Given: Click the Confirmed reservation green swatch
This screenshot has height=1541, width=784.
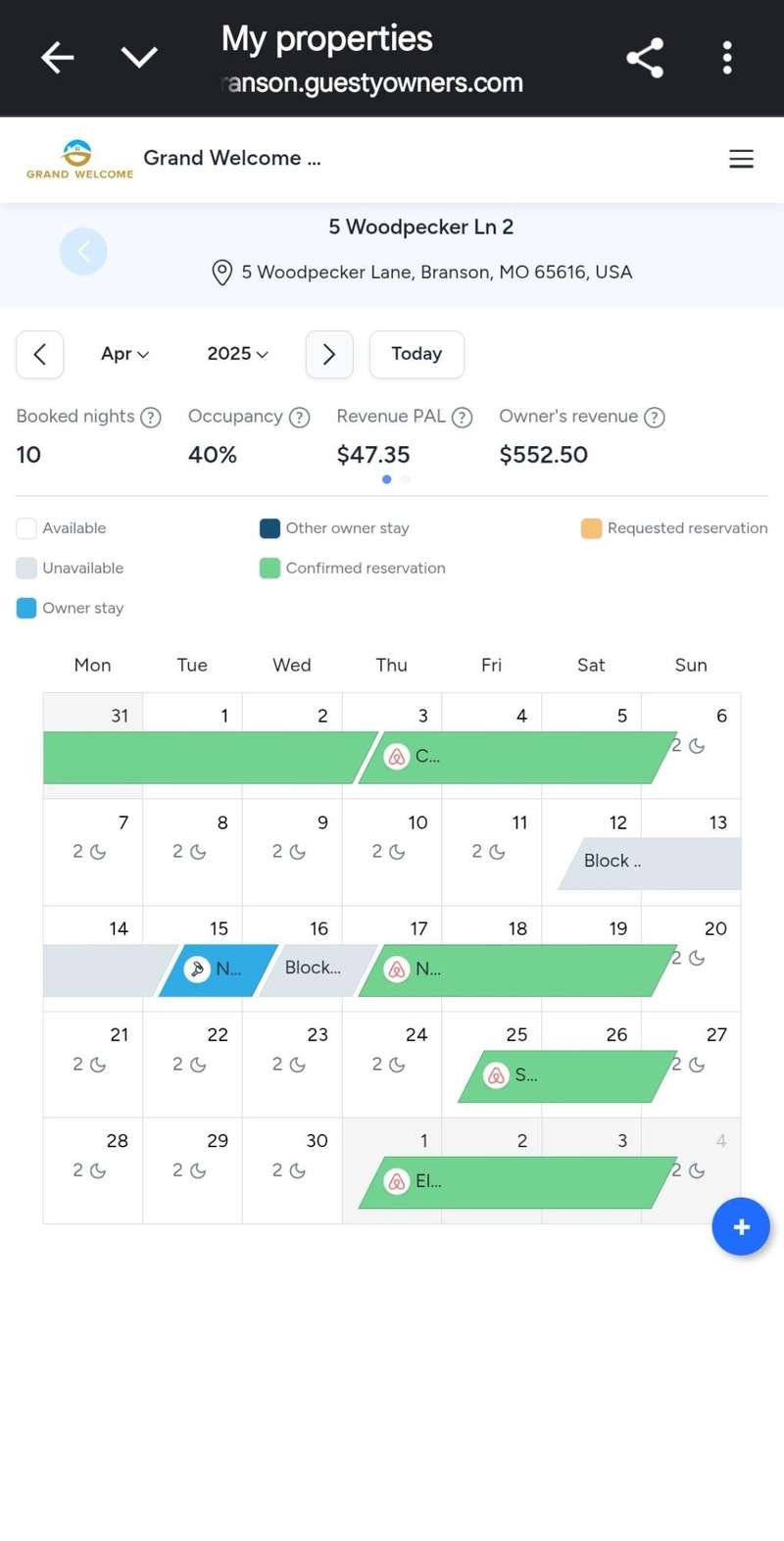Looking at the screenshot, I should tap(269, 569).
